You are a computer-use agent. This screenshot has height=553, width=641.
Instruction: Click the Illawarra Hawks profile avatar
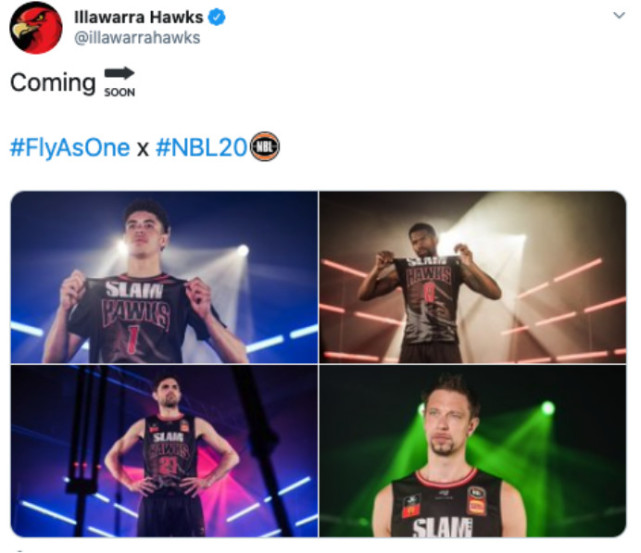pyautogui.click(x=36, y=27)
